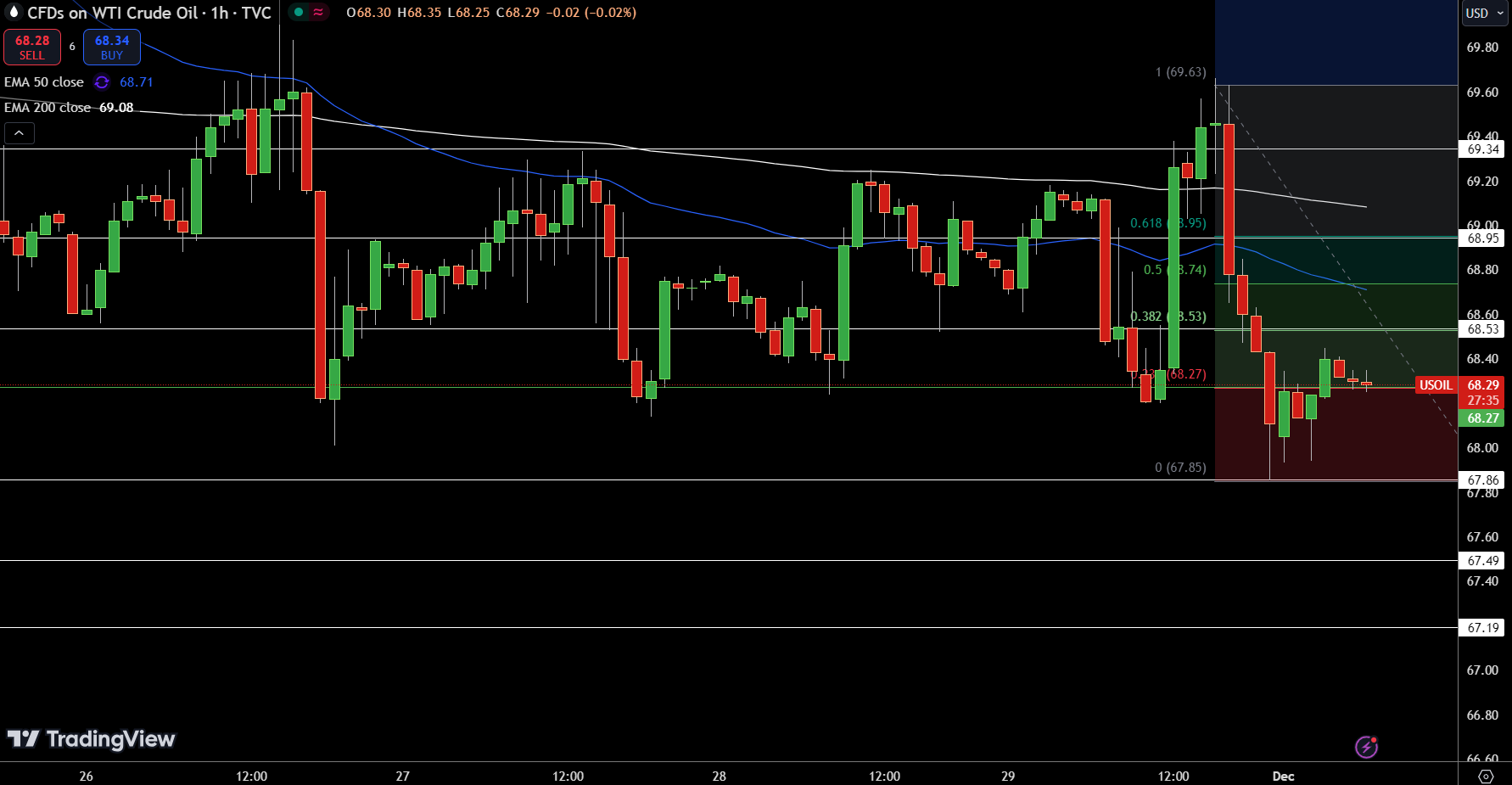Click the EMA 50 loading spinner icon
Viewport: 1512px width, 785px height.
tap(102, 82)
